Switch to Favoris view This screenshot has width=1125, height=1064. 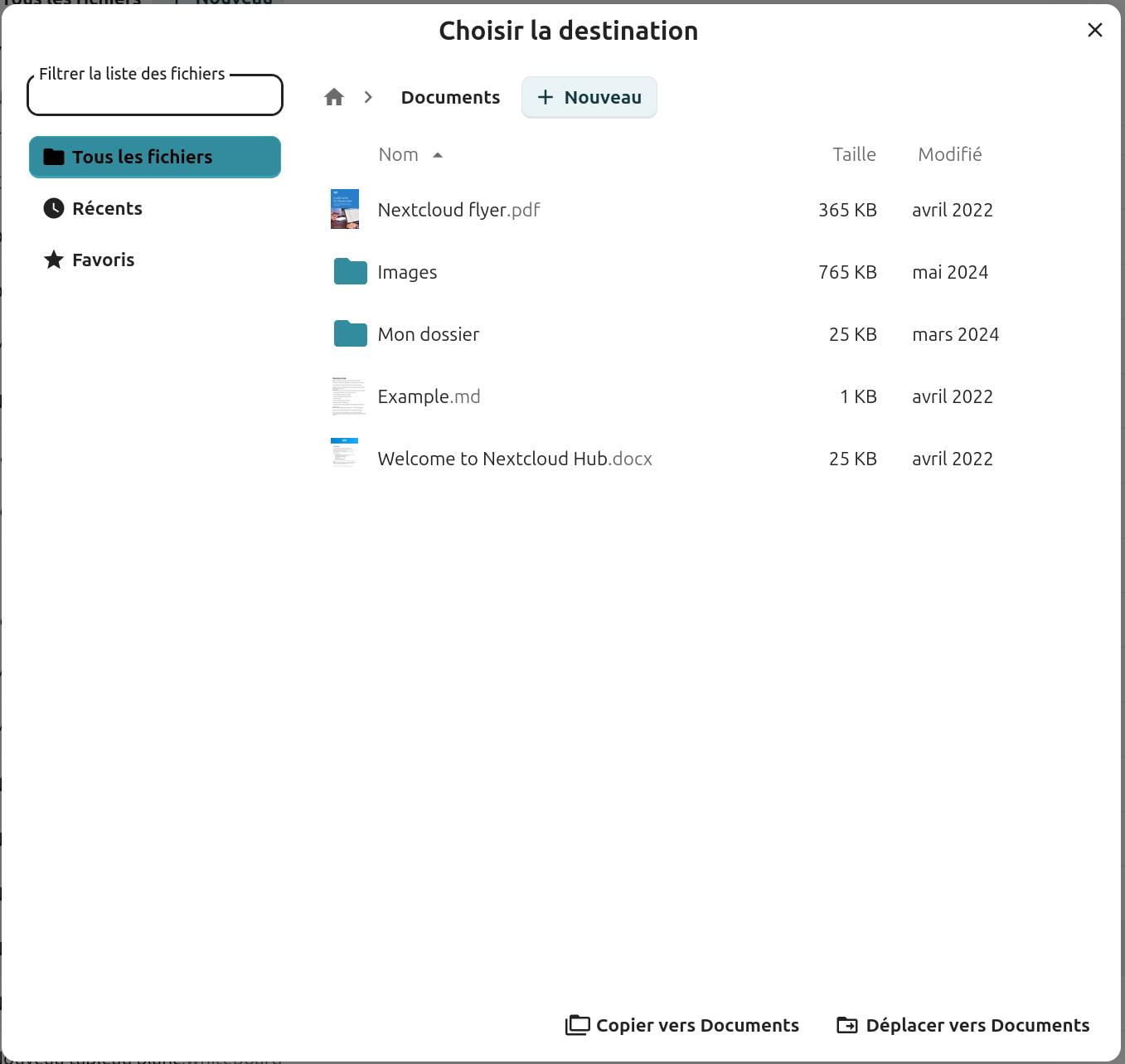point(155,260)
